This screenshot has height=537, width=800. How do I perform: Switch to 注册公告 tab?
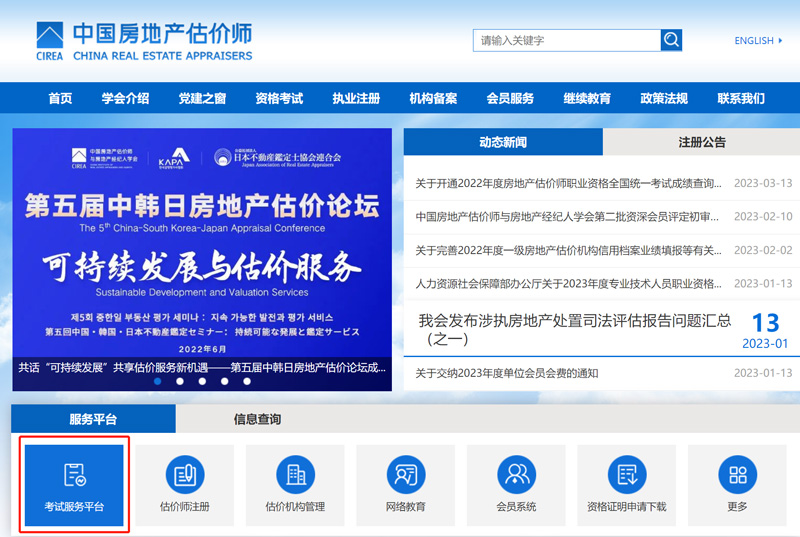[x=702, y=142]
